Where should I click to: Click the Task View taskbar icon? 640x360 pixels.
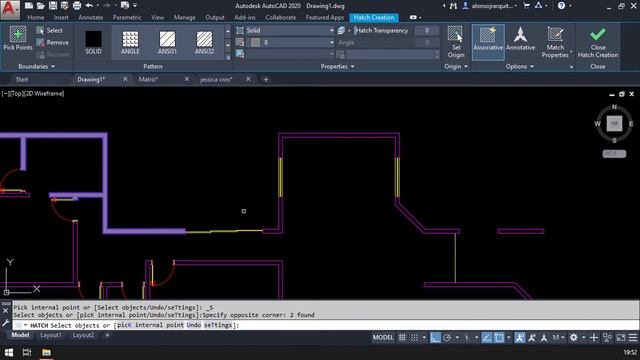(27, 352)
